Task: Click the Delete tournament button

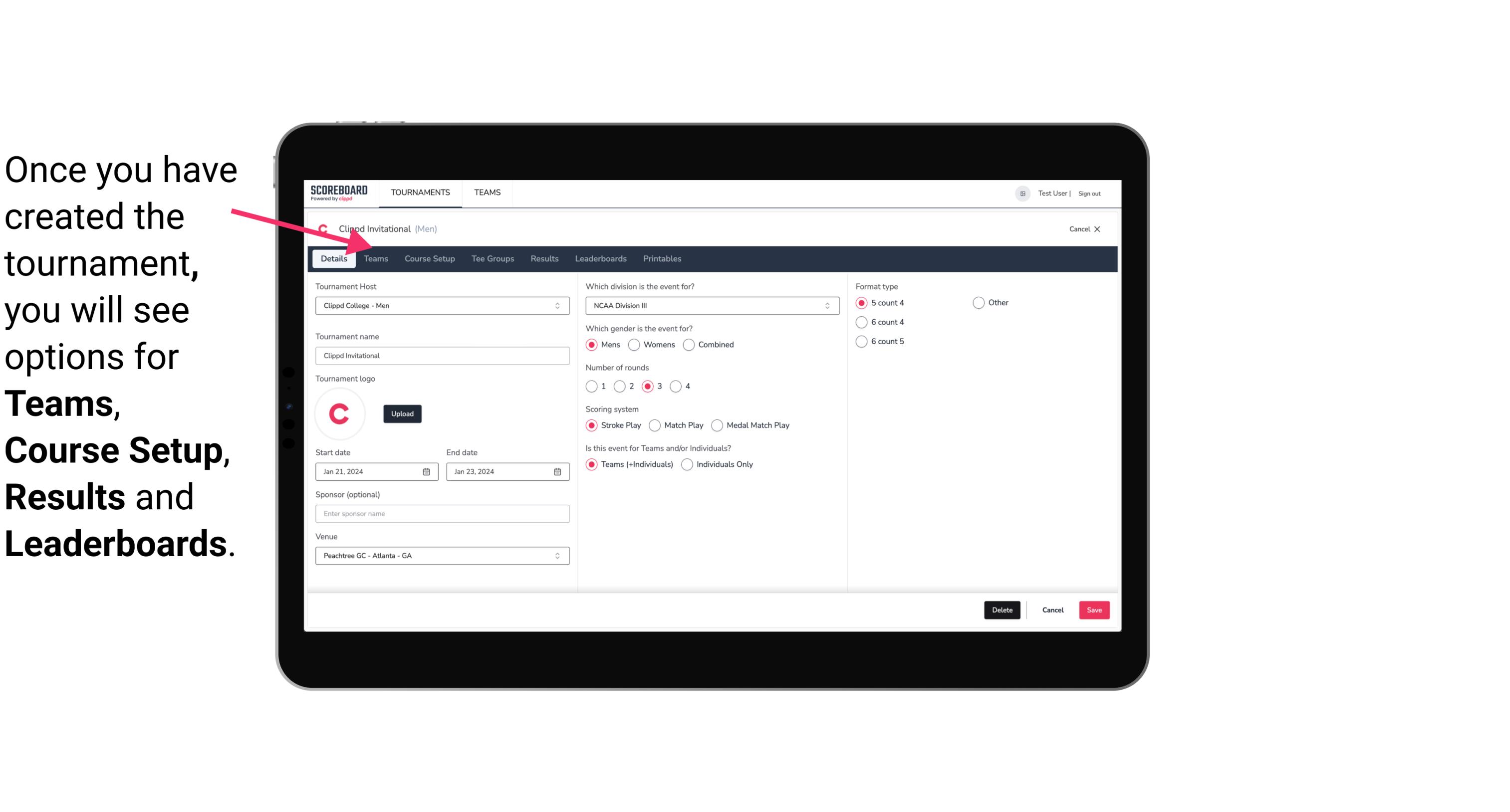Action: pos(1001,610)
